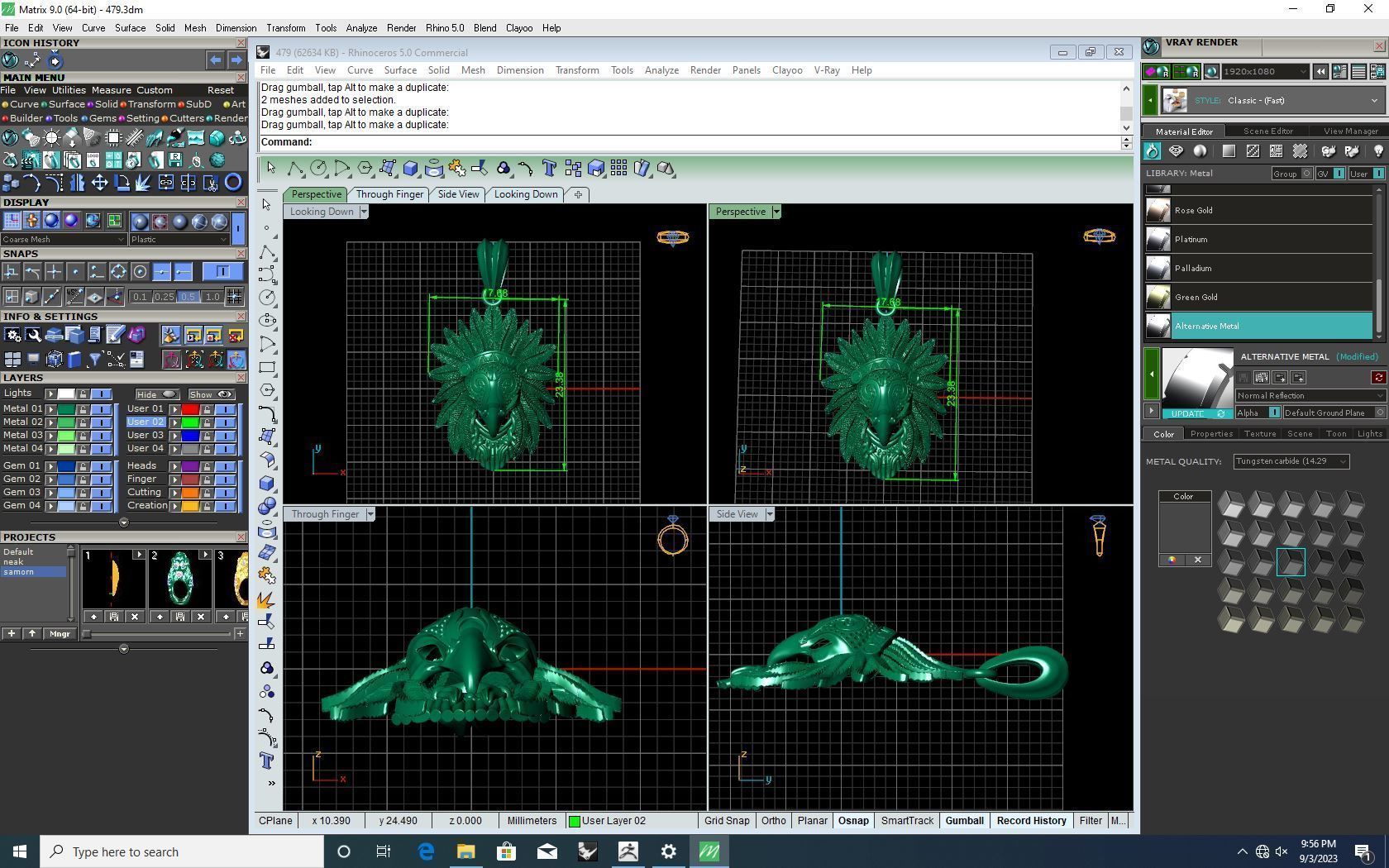
Task: Select the Polyline tool in Rhino toolbar
Action: [295, 169]
